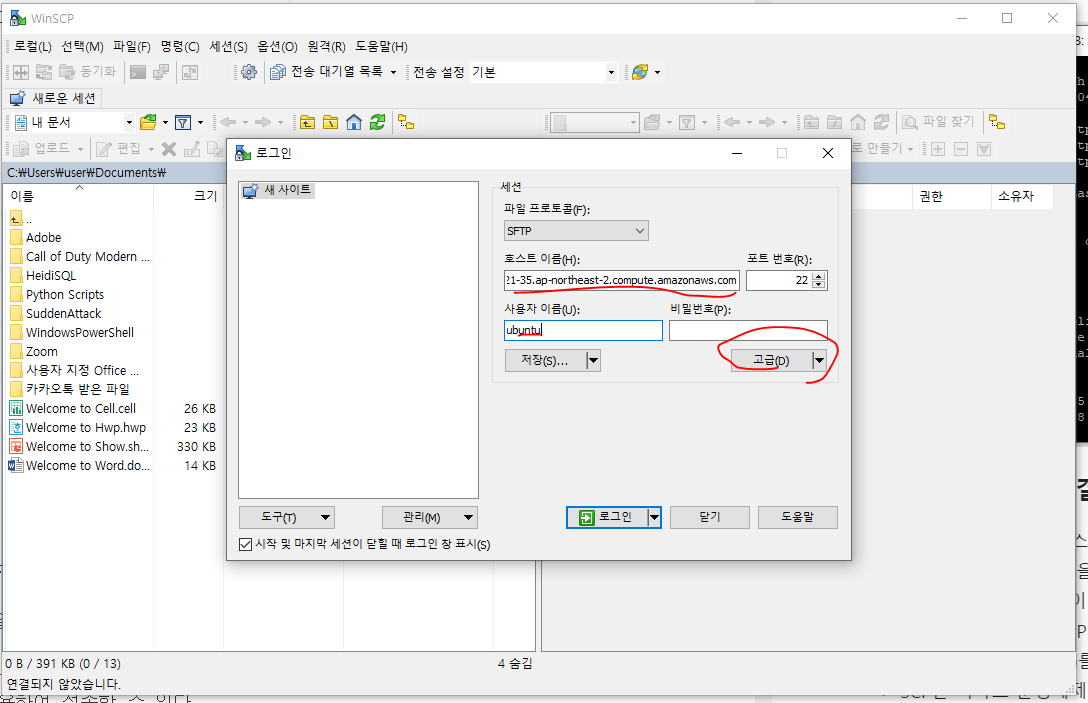Open the Adobe folder
This screenshot has height=703, width=1088.
[x=43, y=237]
